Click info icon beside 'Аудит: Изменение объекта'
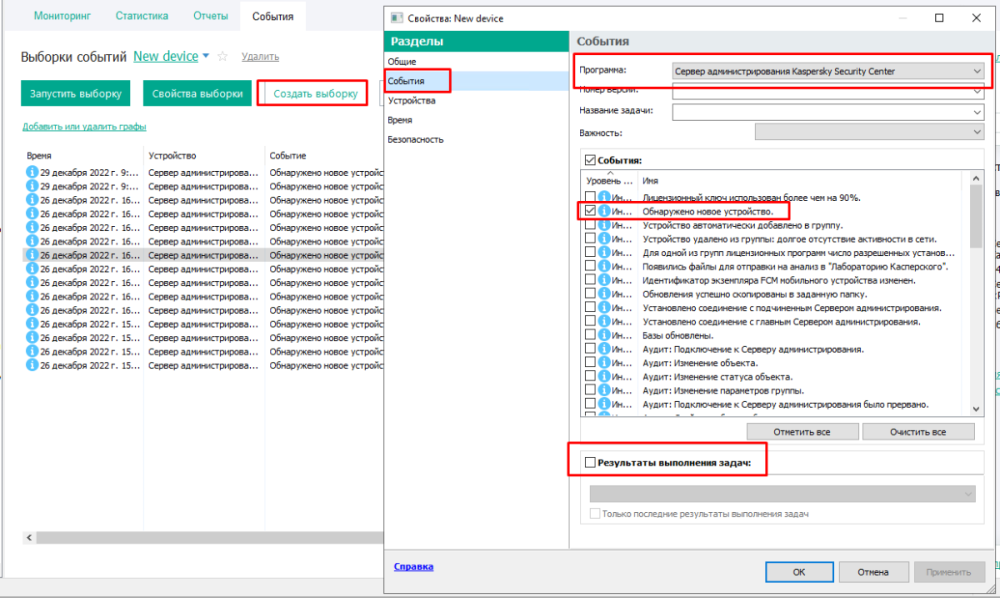The image size is (1000, 598). (x=604, y=363)
